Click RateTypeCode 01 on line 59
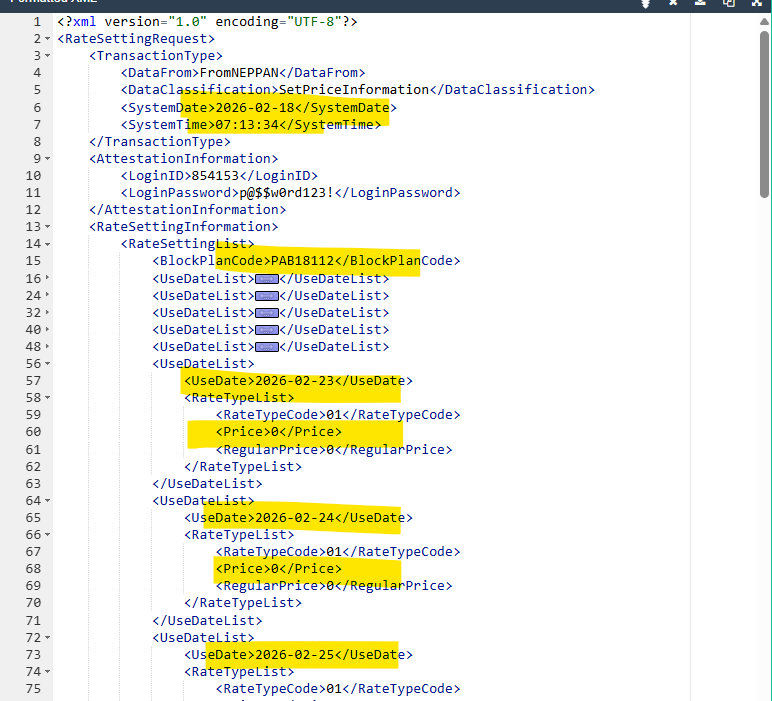This screenshot has height=701, width=772. click(338, 414)
